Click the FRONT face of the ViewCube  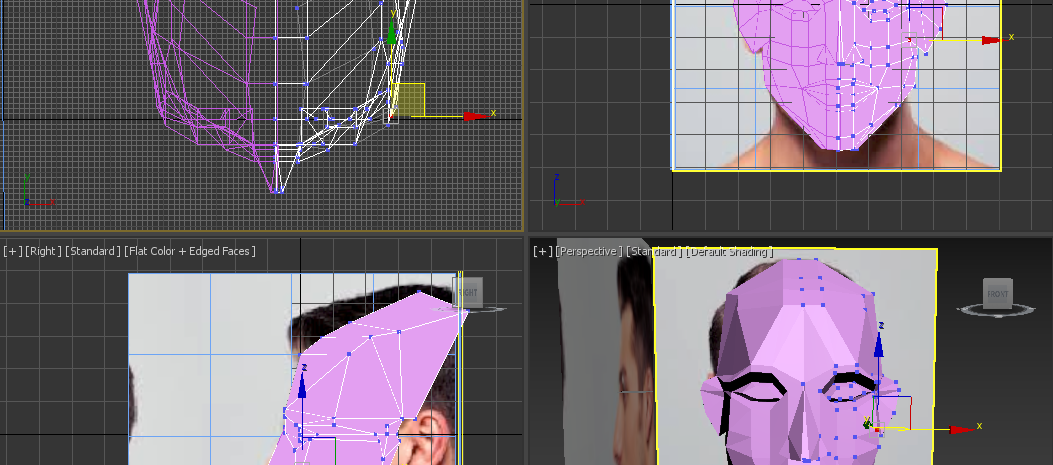(x=997, y=294)
